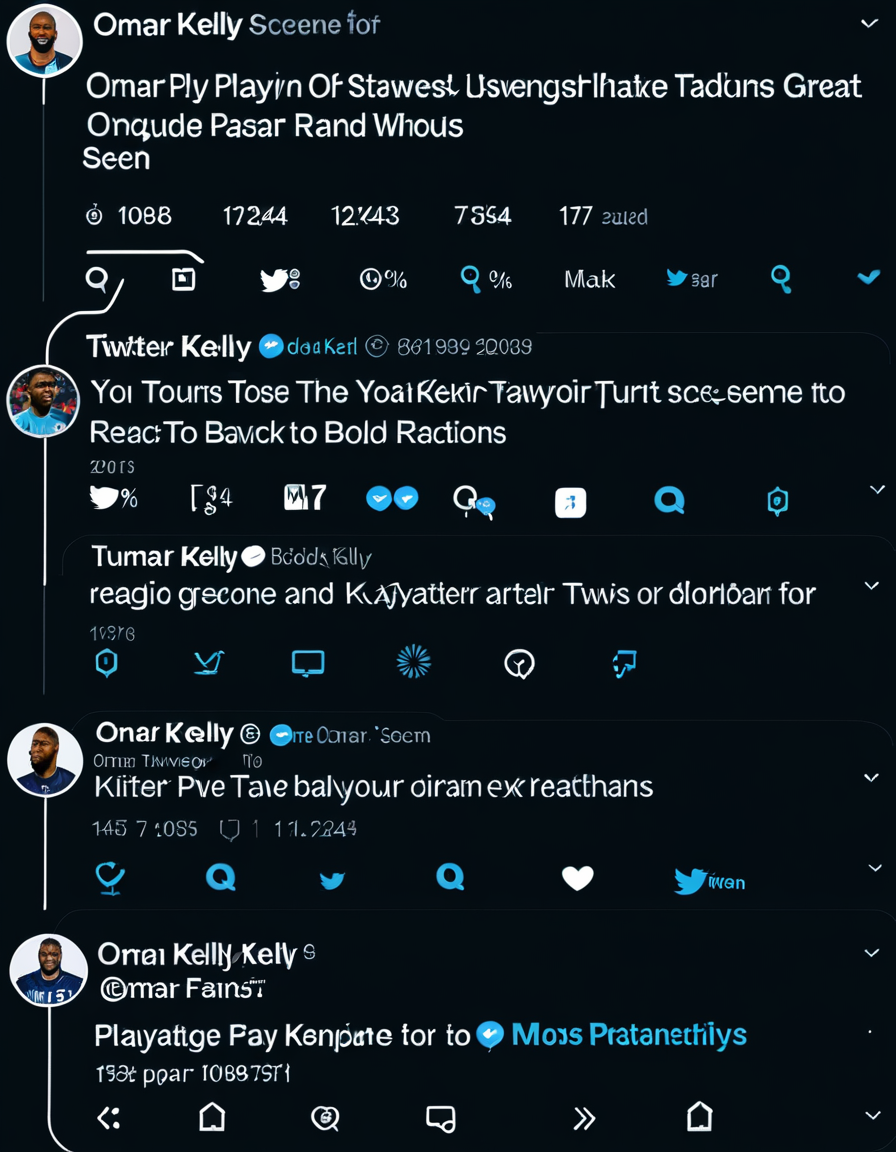Open the Mak tab in the first tweet

[x=589, y=280]
